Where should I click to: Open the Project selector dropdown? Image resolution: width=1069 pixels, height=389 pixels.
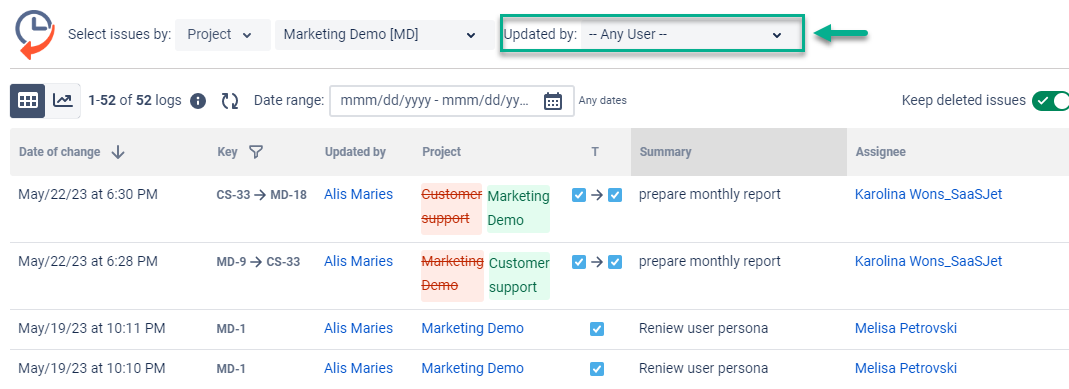[223, 35]
